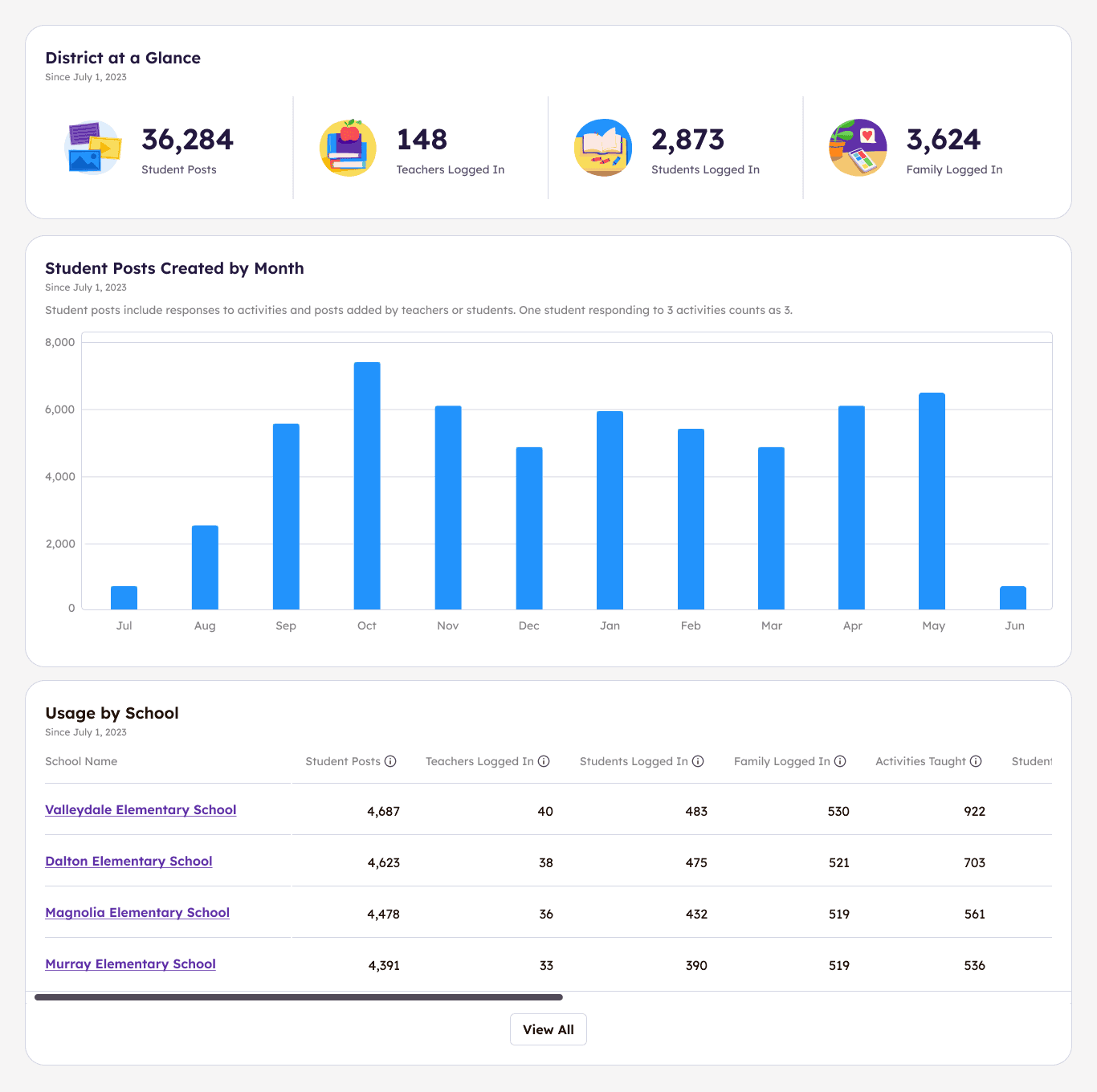Image resolution: width=1097 pixels, height=1092 pixels.
Task: Click the View All button
Action: point(548,1029)
